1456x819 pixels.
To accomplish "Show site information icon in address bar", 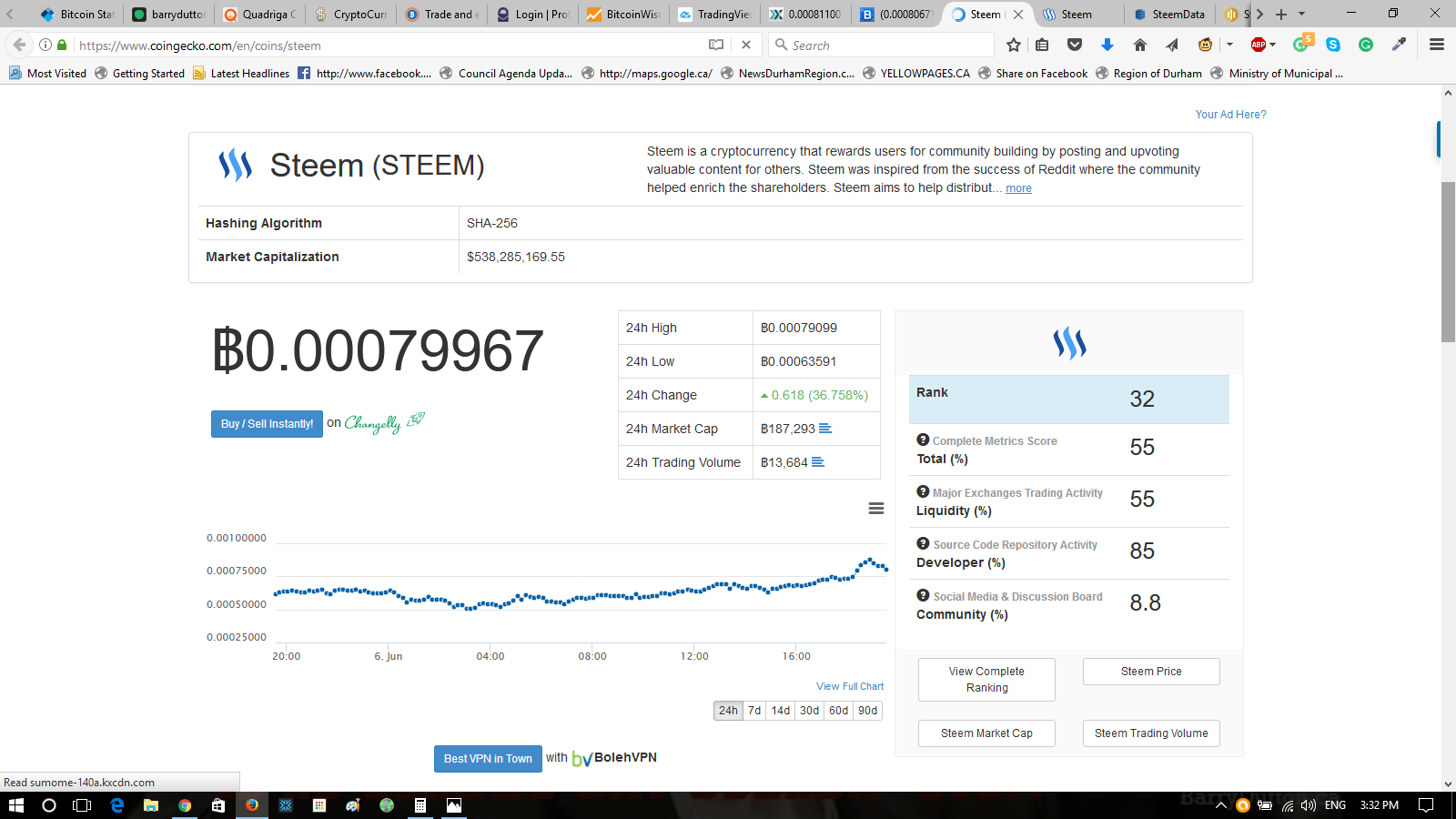I will [x=45, y=45].
